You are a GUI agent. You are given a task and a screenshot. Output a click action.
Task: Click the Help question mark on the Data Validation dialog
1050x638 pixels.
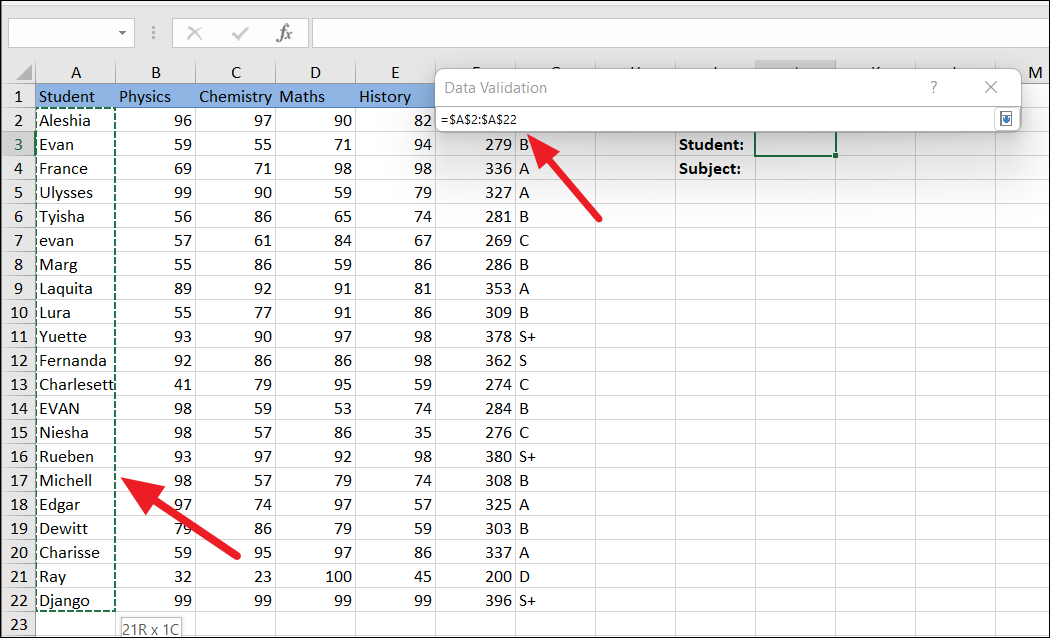(x=933, y=87)
